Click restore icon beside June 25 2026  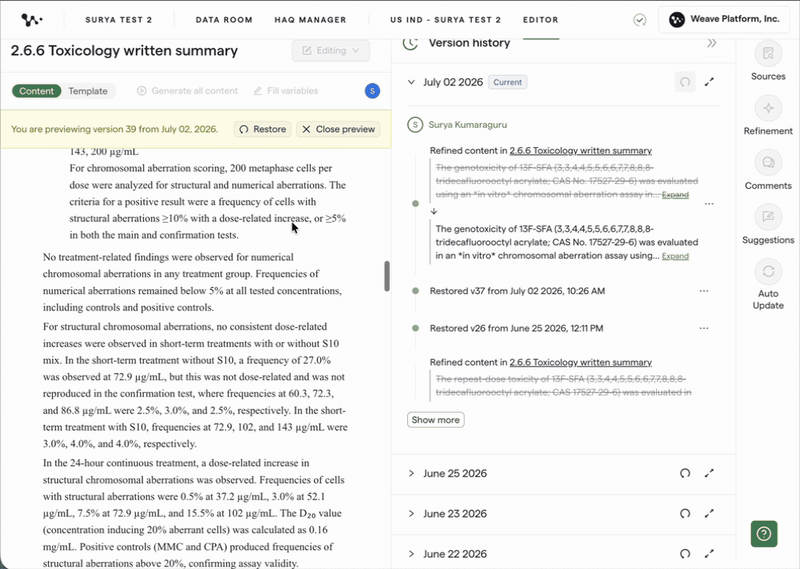(x=685, y=473)
